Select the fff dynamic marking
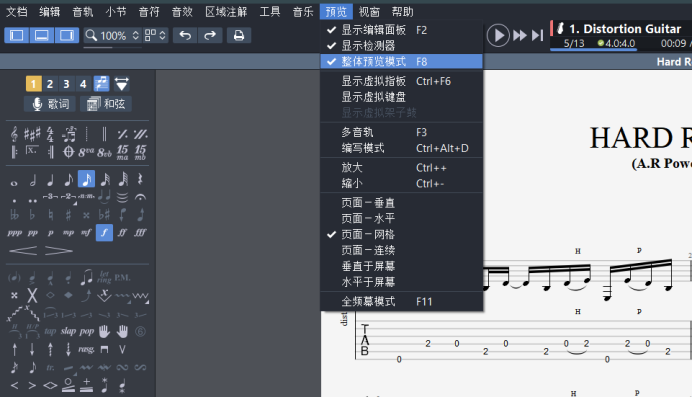This screenshot has width=692, height=397. point(140,232)
